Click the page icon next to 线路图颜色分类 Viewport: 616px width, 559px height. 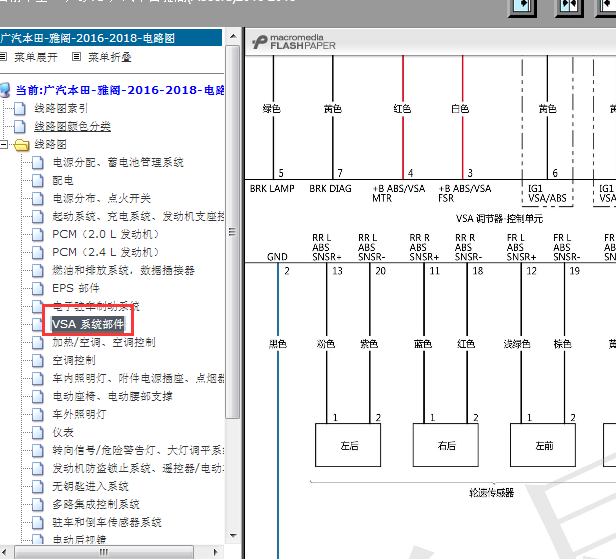20,126
